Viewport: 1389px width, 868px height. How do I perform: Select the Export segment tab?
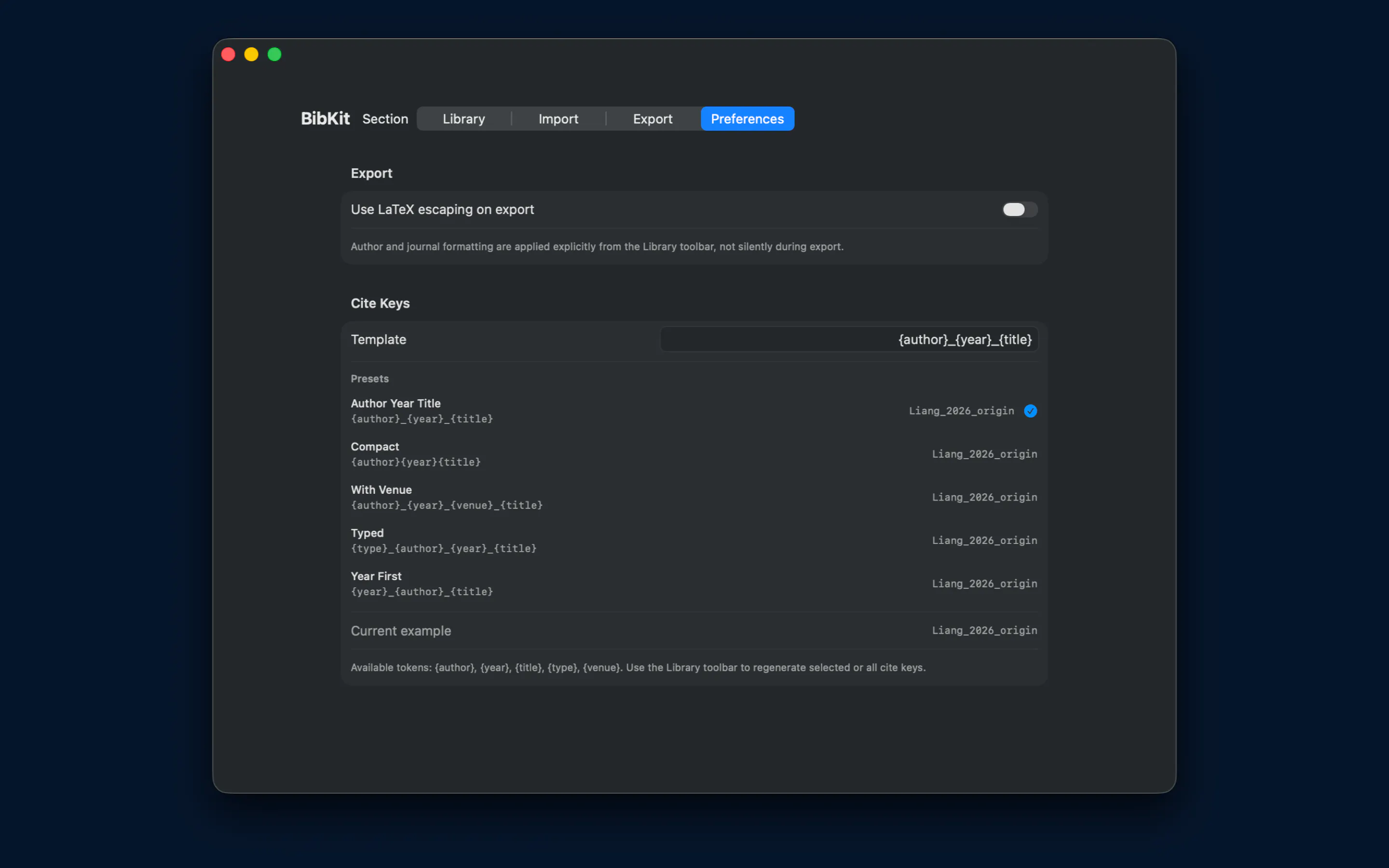coord(653,119)
